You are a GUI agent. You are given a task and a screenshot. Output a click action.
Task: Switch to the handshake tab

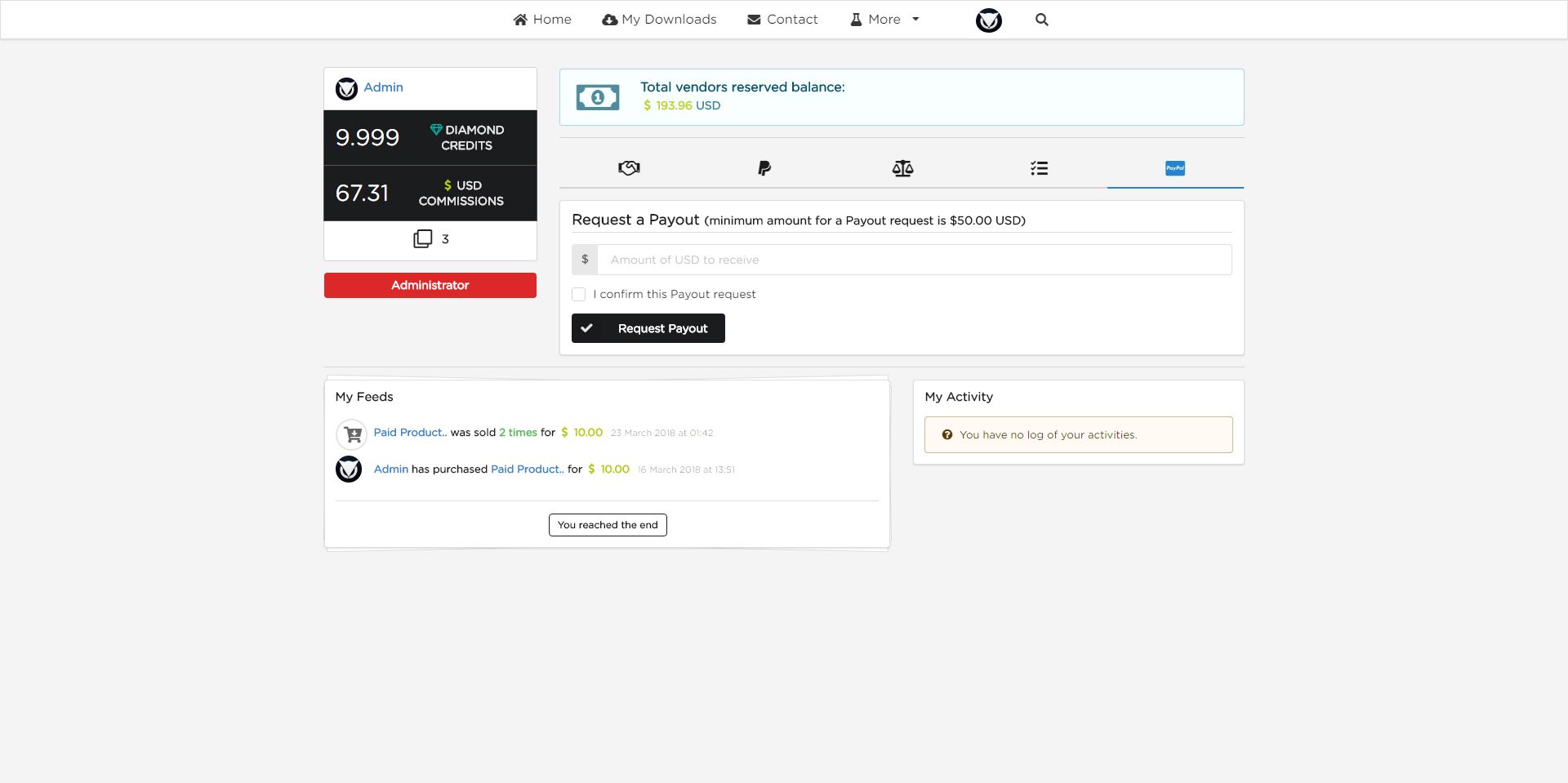[x=629, y=168]
